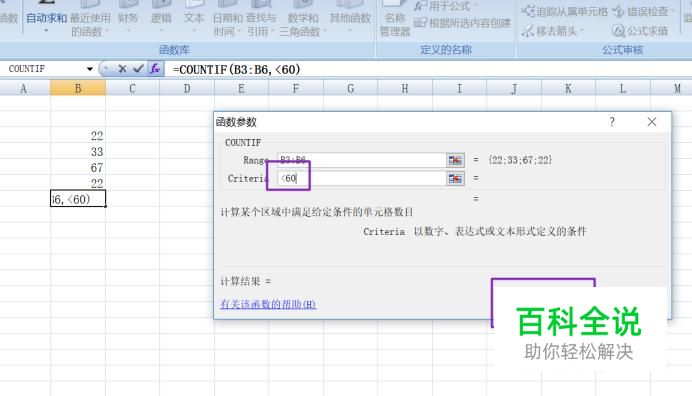Click the Insert Function fx button
This screenshot has width=692, height=396.
pos(155,69)
